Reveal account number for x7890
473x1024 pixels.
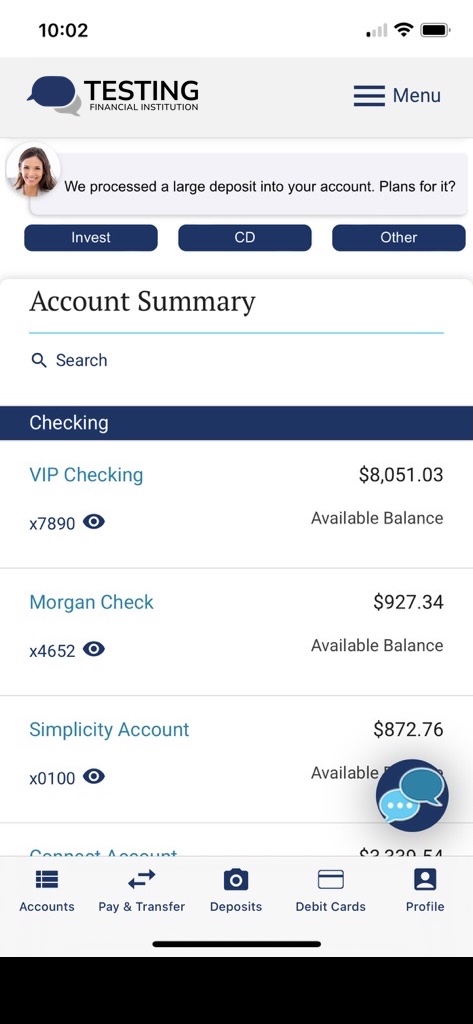(x=94, y=522)
